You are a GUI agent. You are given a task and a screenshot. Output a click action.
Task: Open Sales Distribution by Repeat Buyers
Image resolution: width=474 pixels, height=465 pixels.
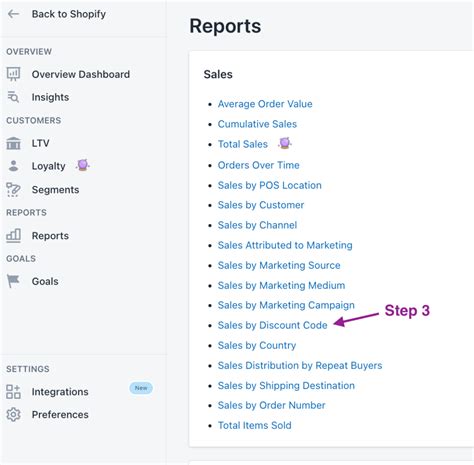(x=300, y=365)
